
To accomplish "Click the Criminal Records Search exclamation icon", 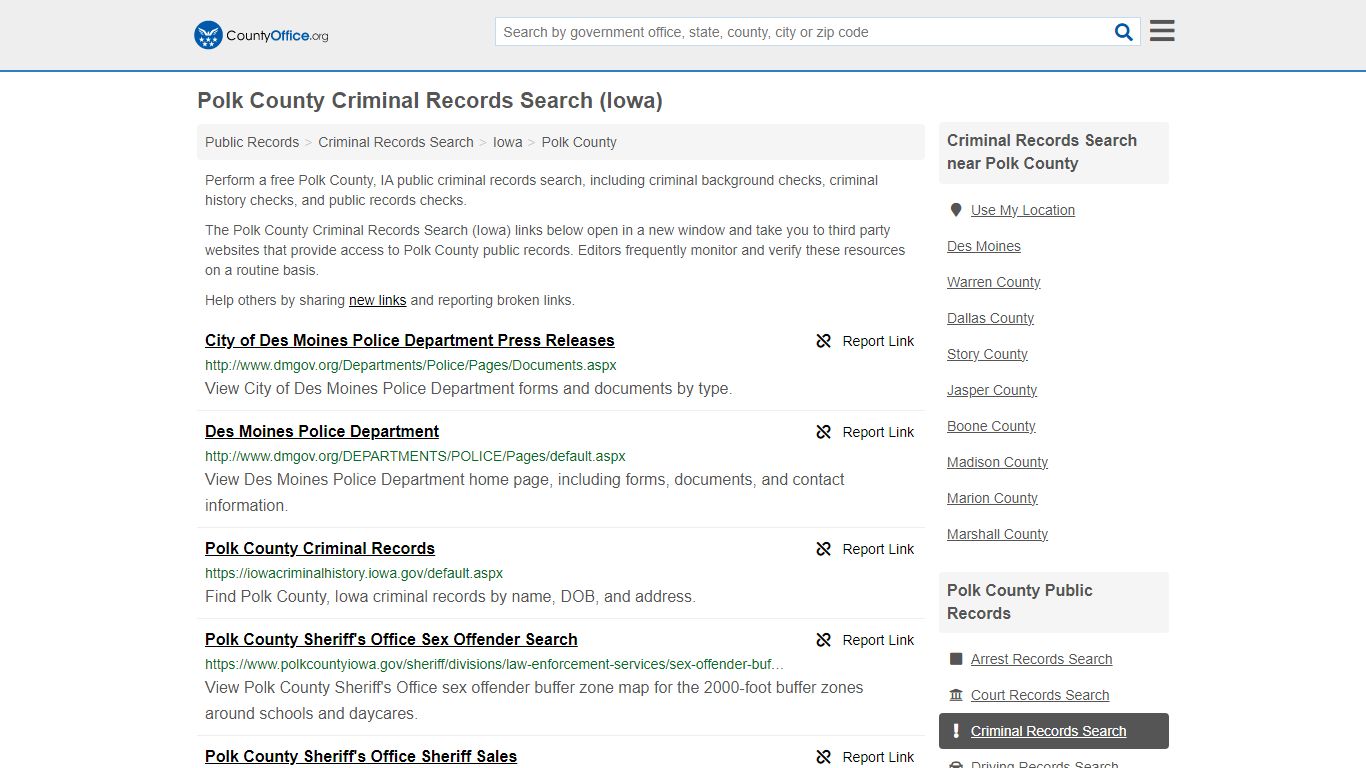I will (x=956, y=731).
